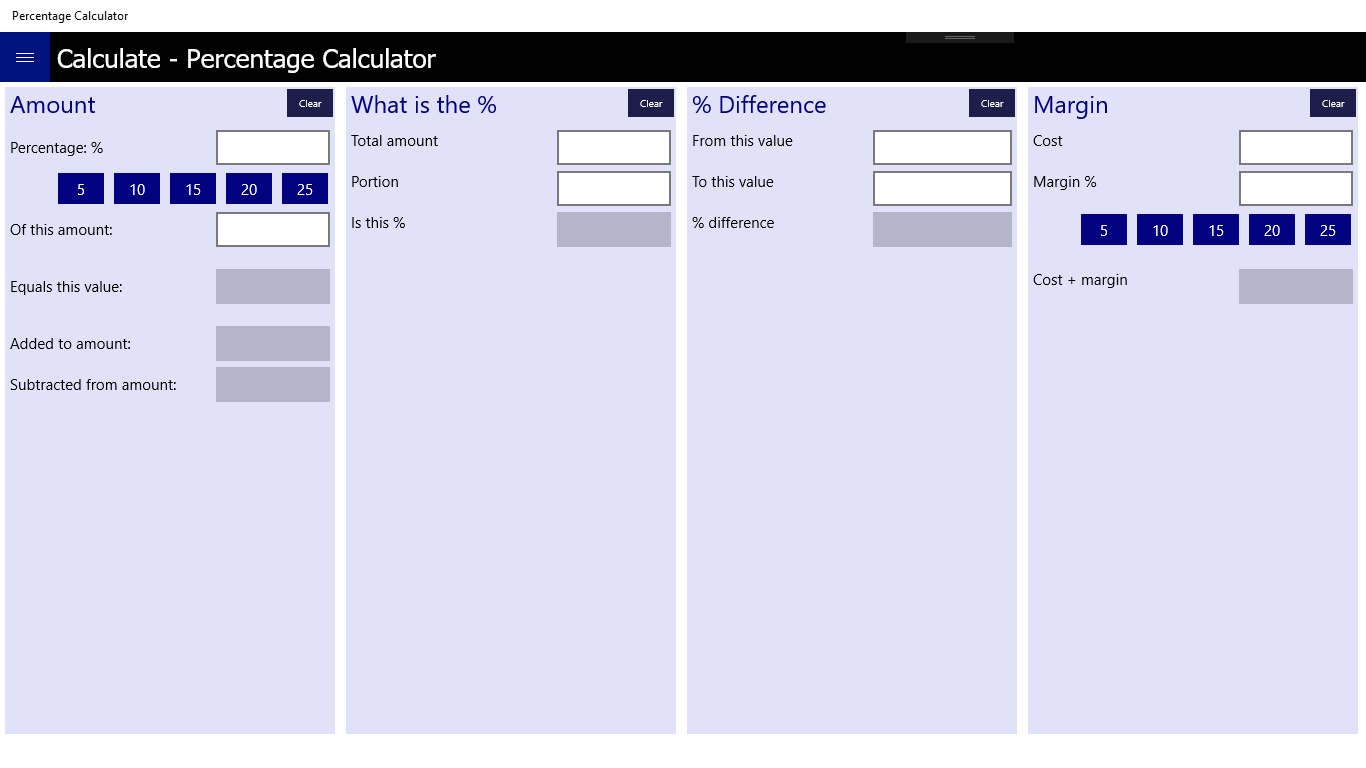This screenshot has height=768, width=1366.
Task: Select the Portion input field
Action: 614,189
